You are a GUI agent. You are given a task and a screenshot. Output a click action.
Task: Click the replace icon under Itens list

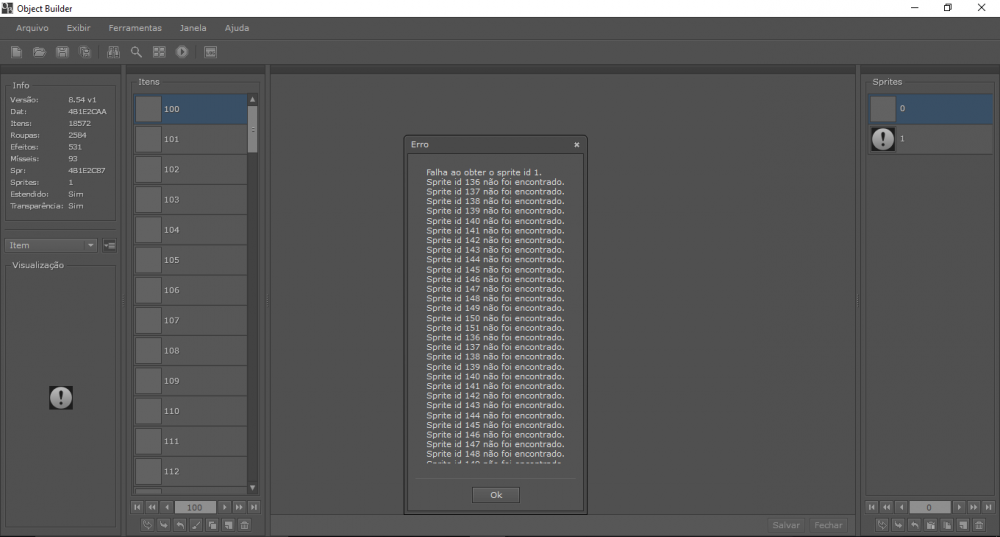click(x=147, y=525)
